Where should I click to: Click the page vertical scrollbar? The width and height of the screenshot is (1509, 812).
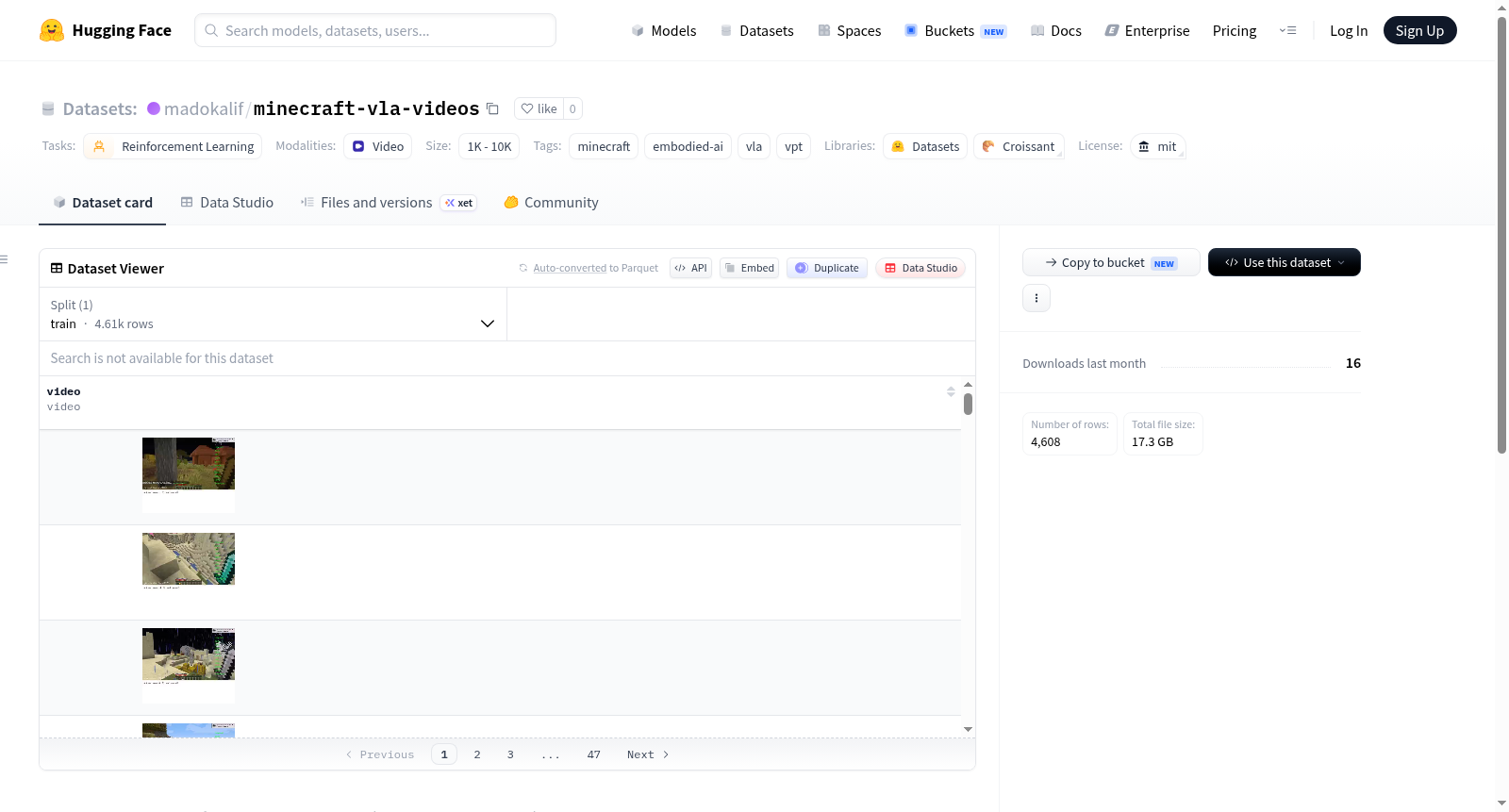pyautogui.click(x=1502, y=234)
